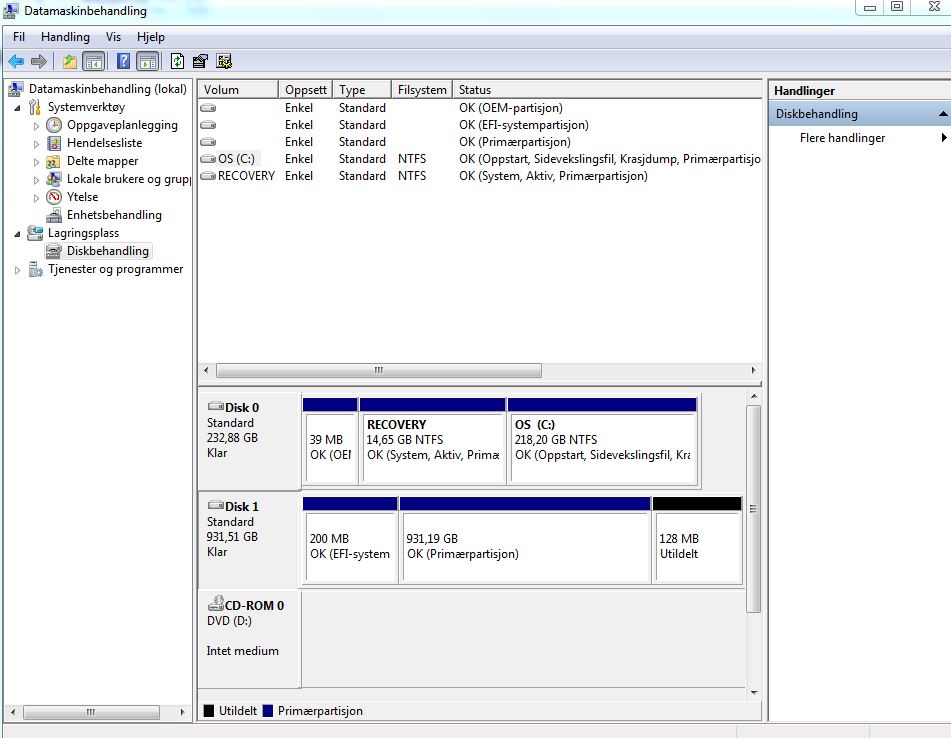Image resolution: width=951 pixels, height=738 pixels.
Task: Click the volume list horizontal scrollbar thumb
Action: pos(378,370)
